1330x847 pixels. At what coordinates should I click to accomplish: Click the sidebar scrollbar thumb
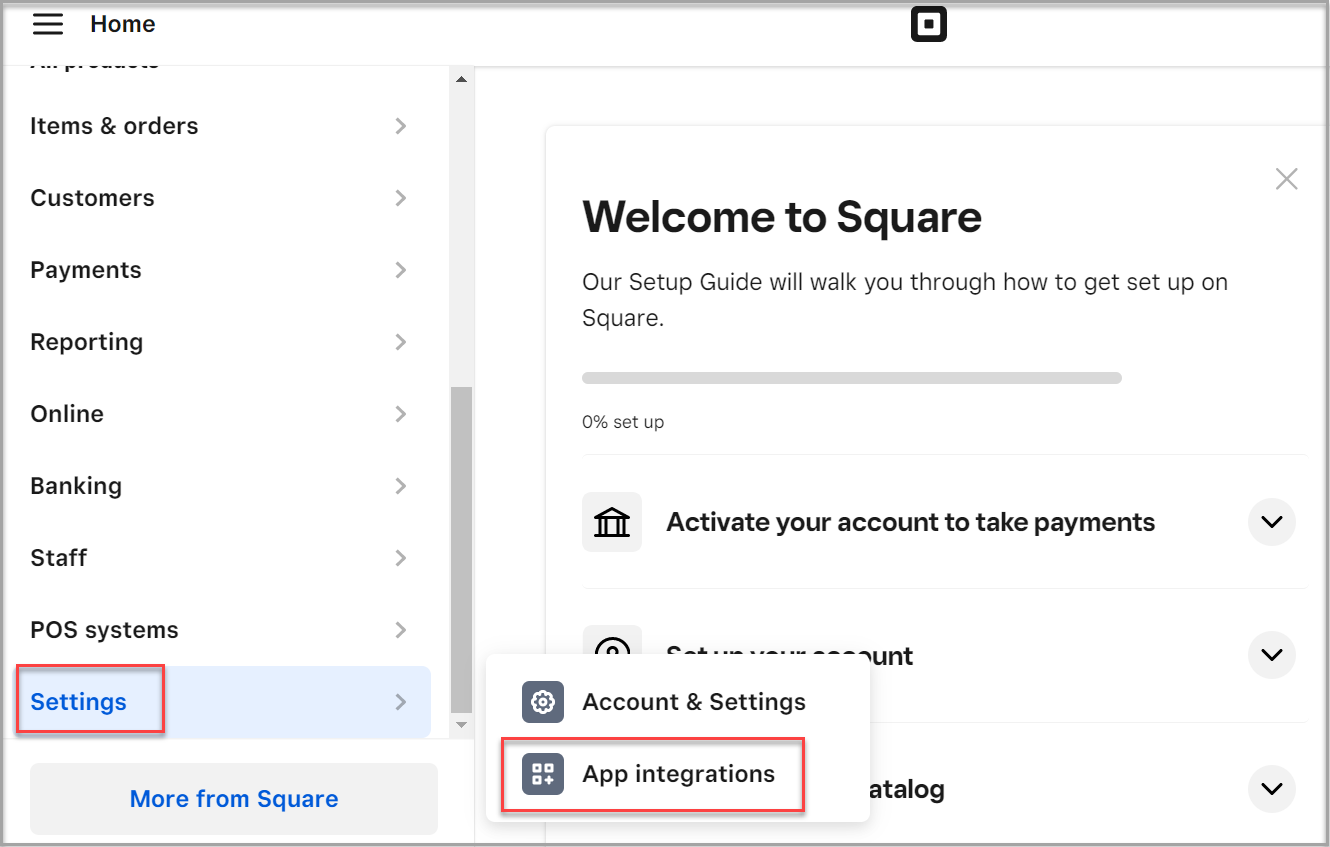point(461,549)
